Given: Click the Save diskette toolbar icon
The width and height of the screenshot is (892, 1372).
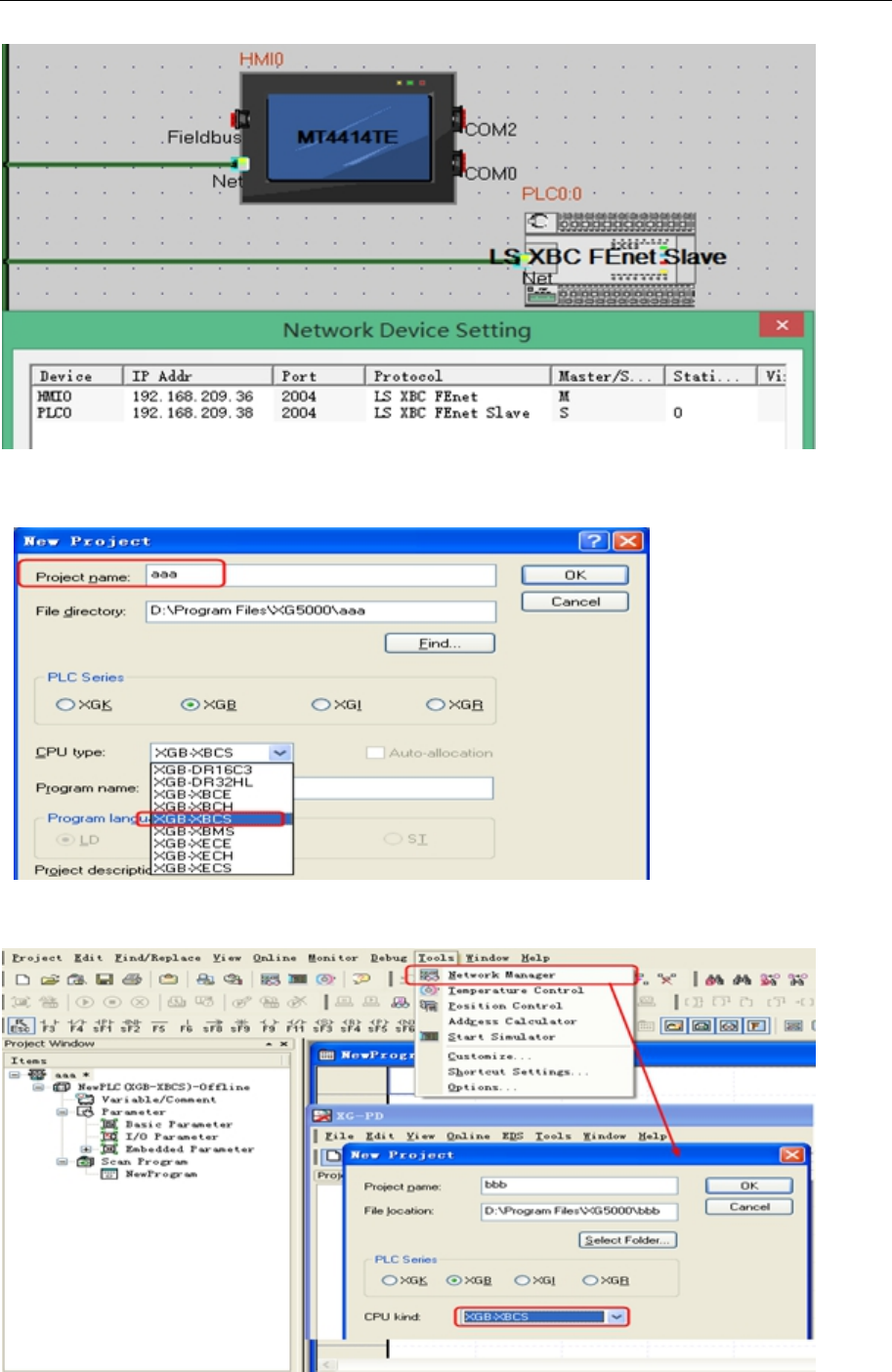Looking at the screenshot, I should tap(105, 979).
